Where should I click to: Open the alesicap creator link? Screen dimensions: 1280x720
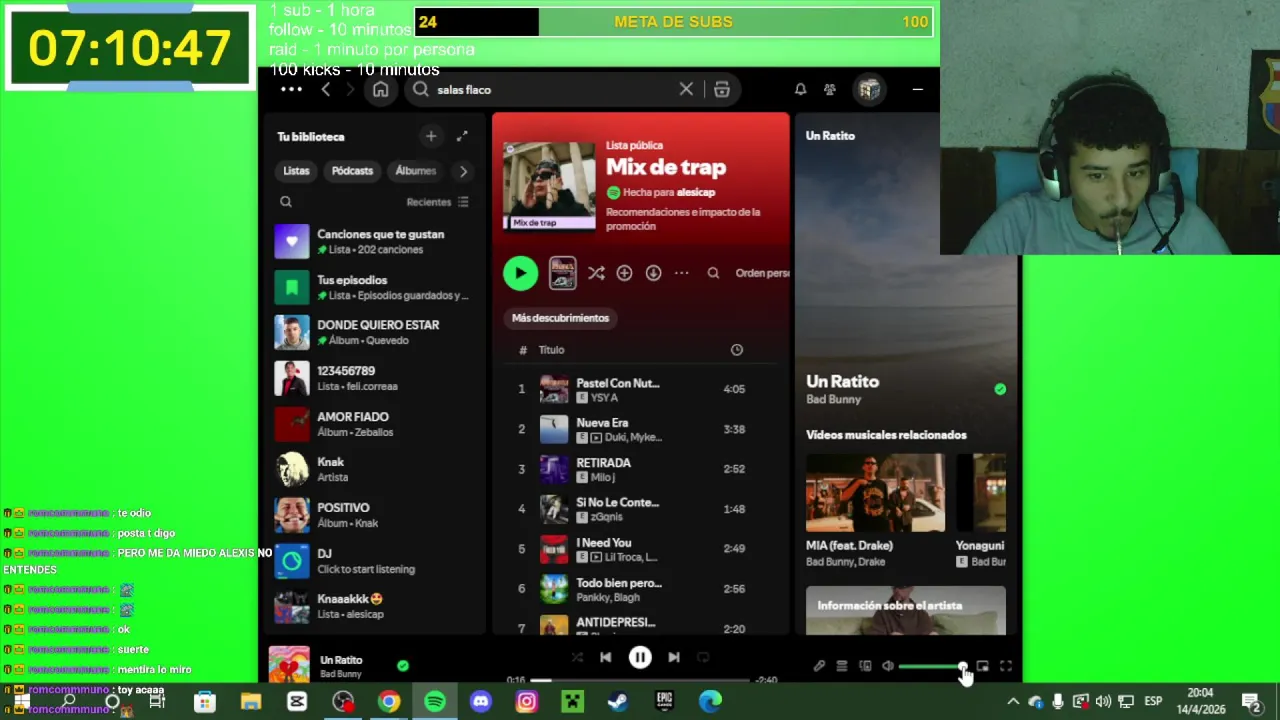[x=696, y=192]
